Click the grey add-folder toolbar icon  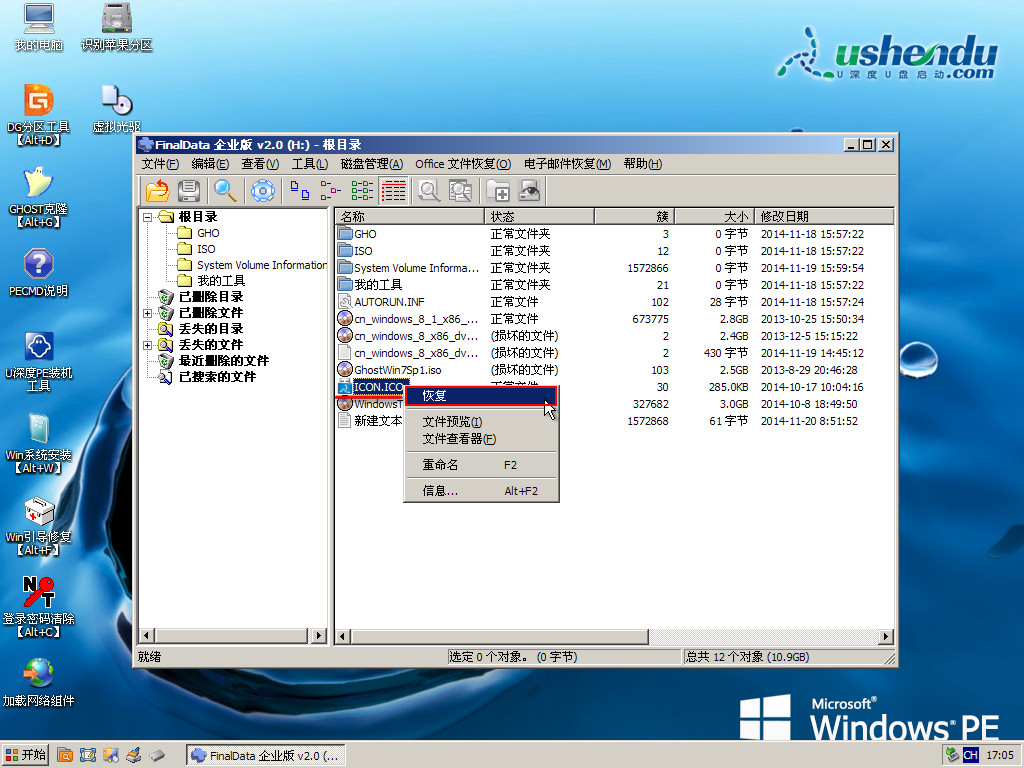point(498,191)
